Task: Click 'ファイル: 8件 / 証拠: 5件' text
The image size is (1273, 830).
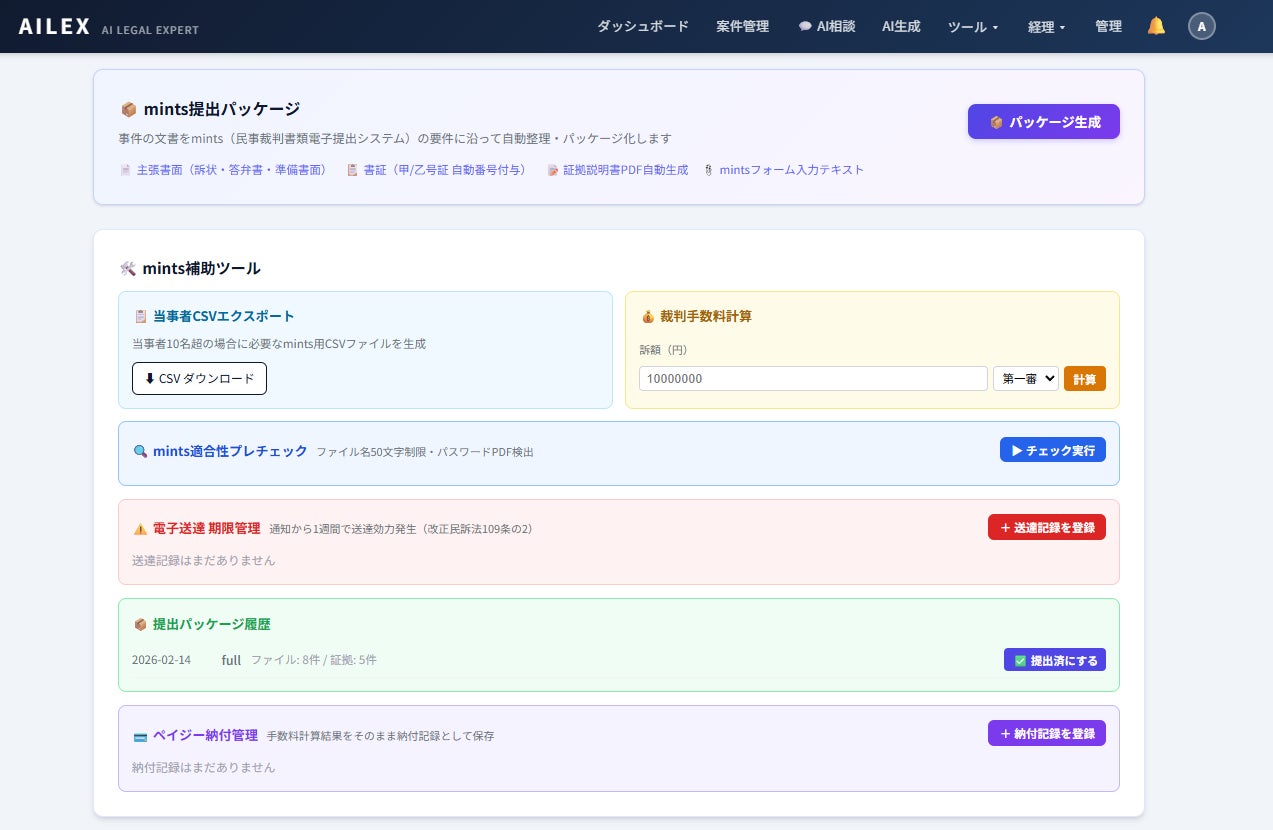Action: point(314,660)
